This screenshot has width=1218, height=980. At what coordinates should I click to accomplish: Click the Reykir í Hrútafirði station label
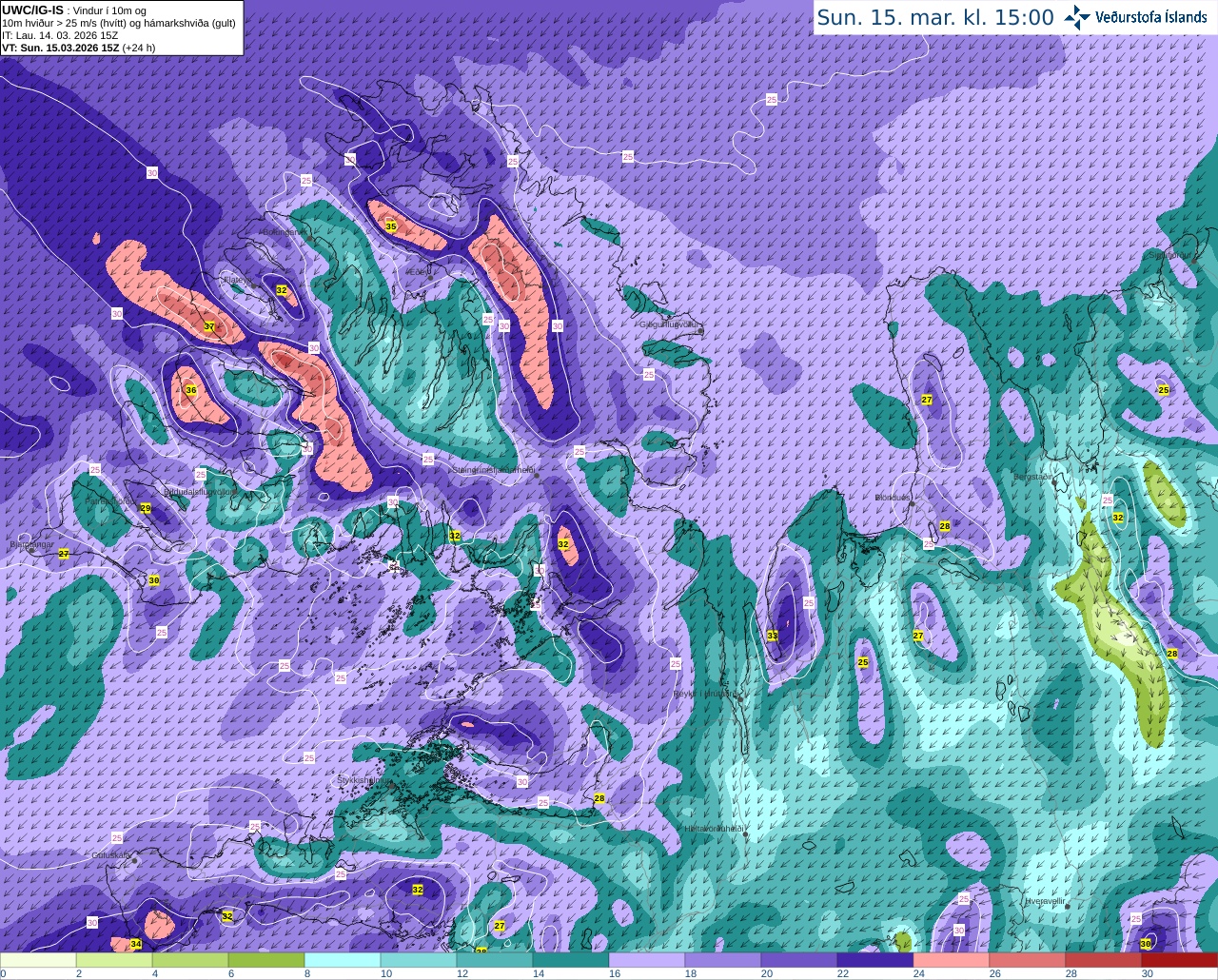(706, 694)
